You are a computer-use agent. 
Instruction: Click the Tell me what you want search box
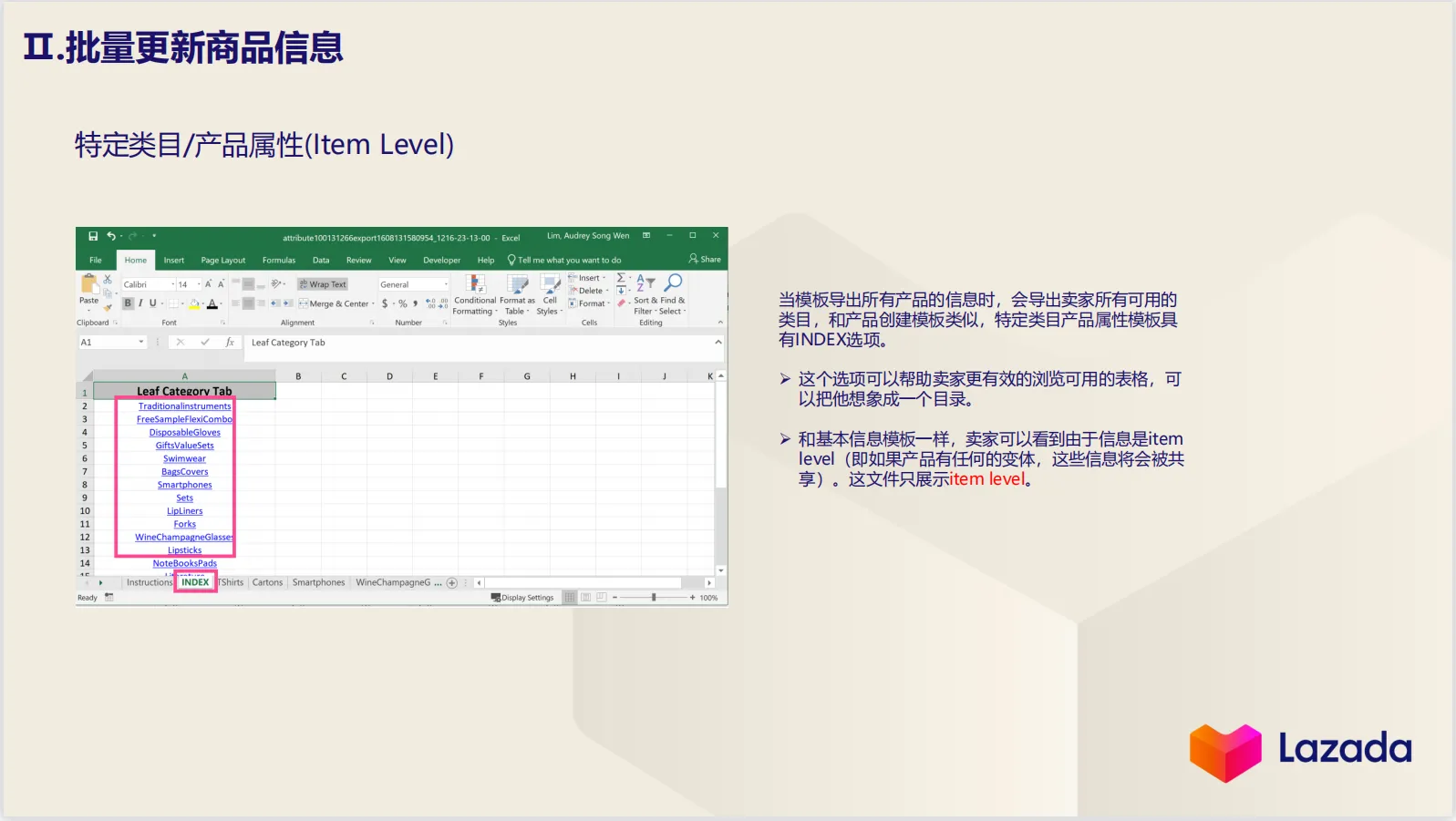(x=564, y=261)
